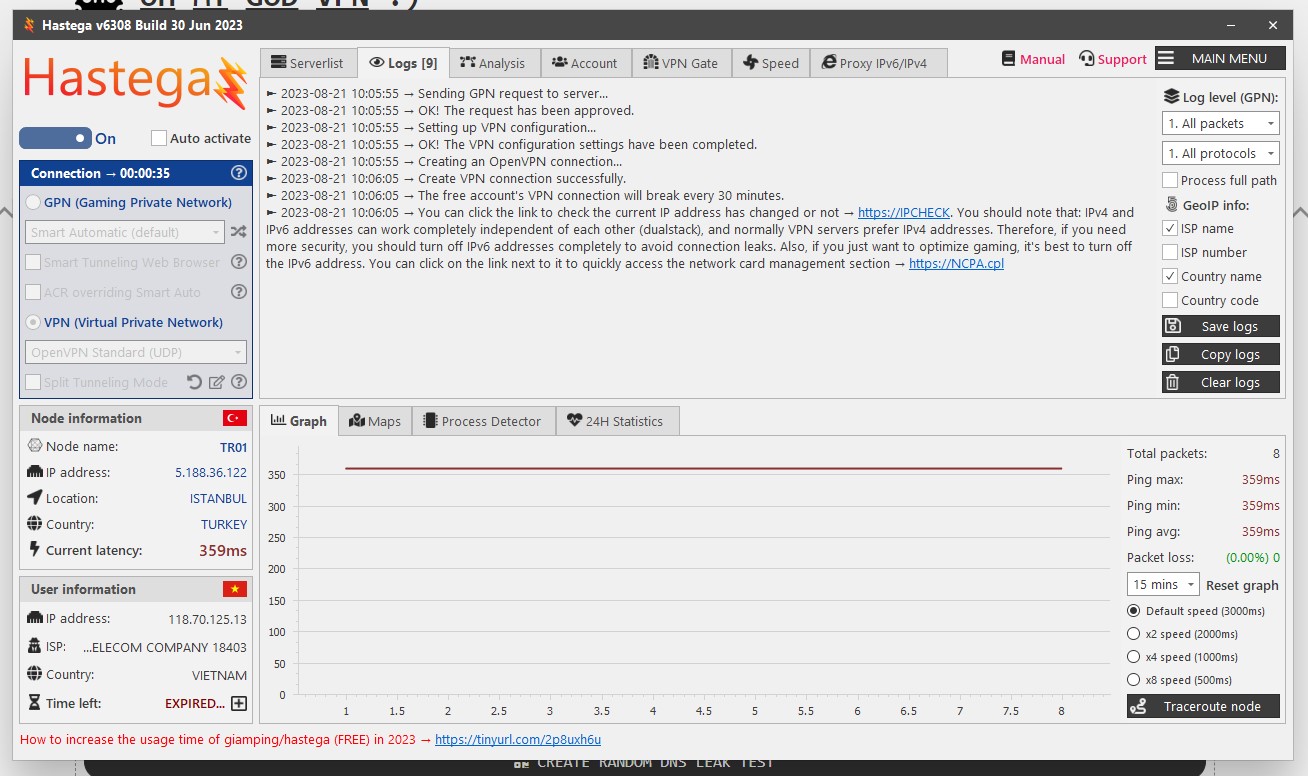The width and height of the screenshot is (1308, 776).
Task: Open the All protocols dropdown
Action: point(1220,154)
